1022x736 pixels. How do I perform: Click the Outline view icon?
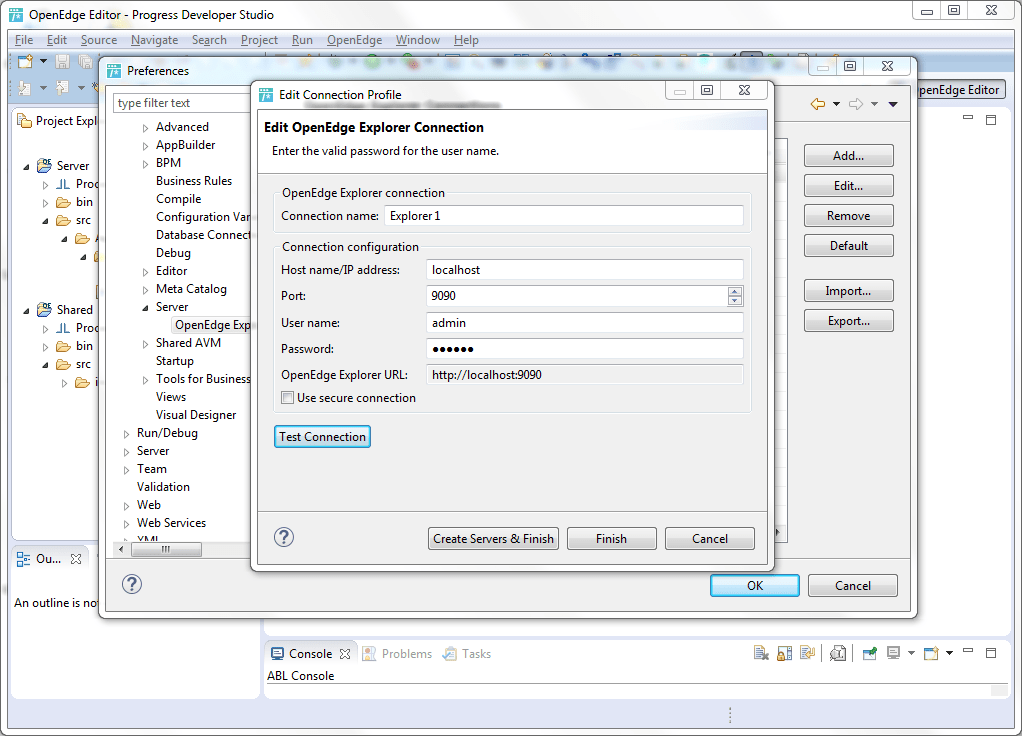pyautogui.click(x=23, y=559)
